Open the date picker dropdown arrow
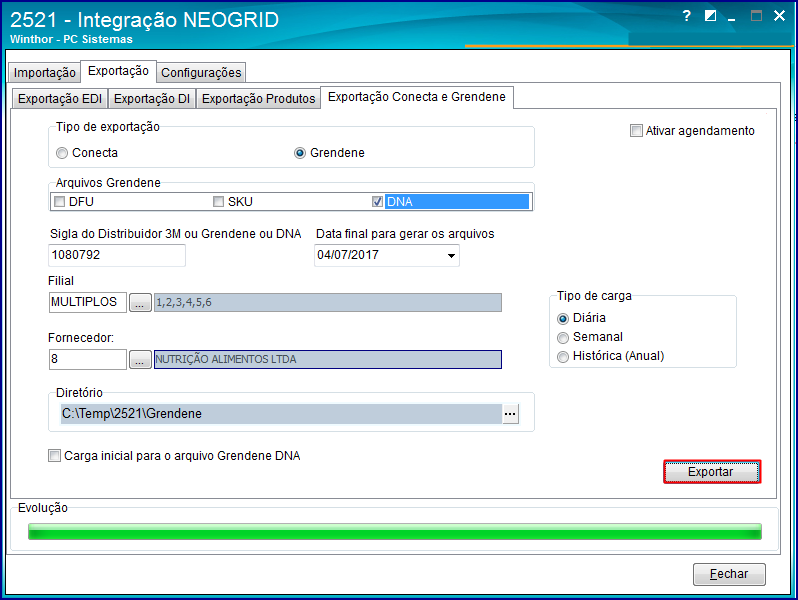This screenshot has width=798, height=600. click(x=451, y=255)
